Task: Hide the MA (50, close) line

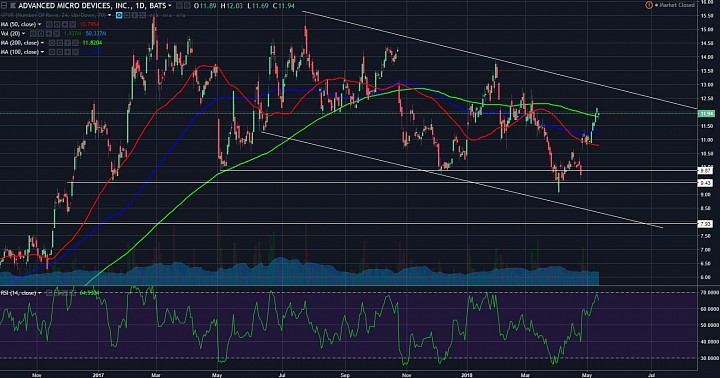Action: (49, 24)
